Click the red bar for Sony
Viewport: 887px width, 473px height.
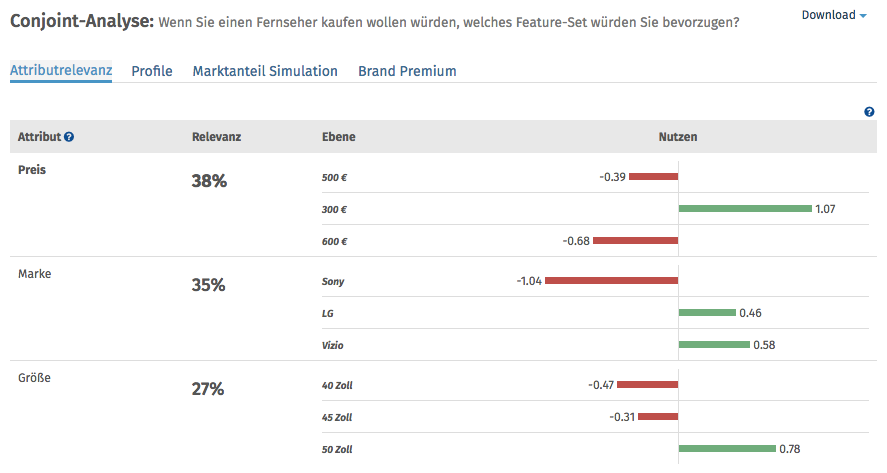point(611,281)
